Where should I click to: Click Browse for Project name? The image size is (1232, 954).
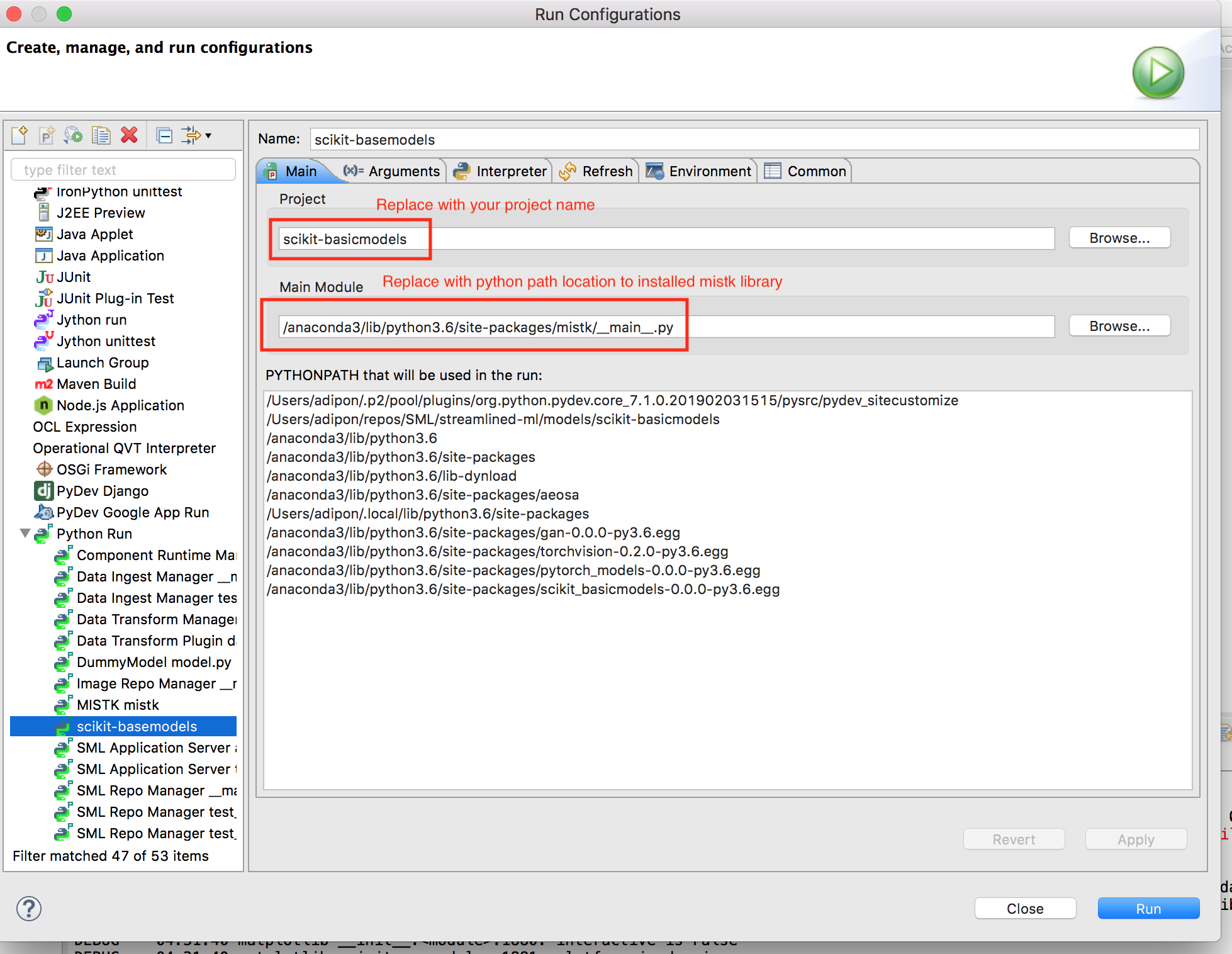[1118, 238]
